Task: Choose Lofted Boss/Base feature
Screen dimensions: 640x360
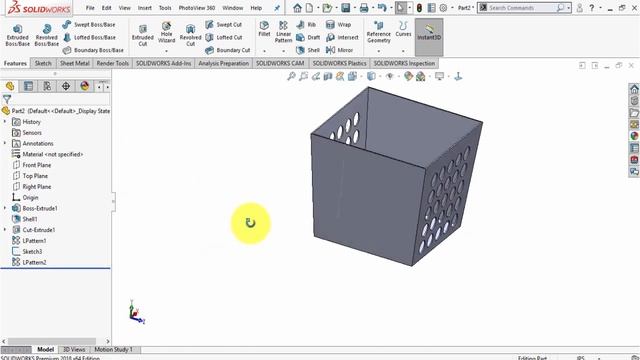Action: (x=89, y=37)
